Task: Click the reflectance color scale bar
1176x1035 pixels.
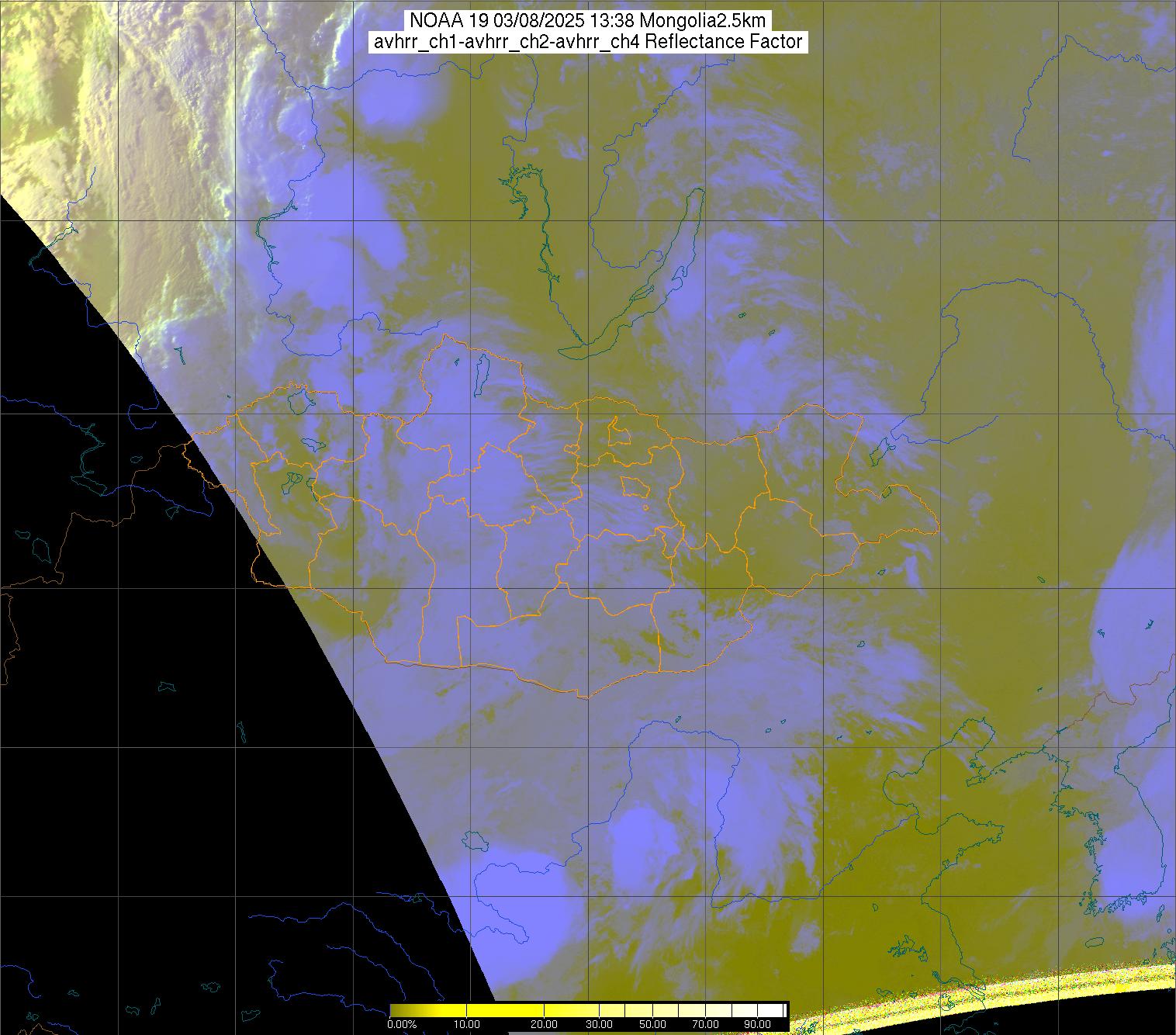Action: pos(588,1010)
